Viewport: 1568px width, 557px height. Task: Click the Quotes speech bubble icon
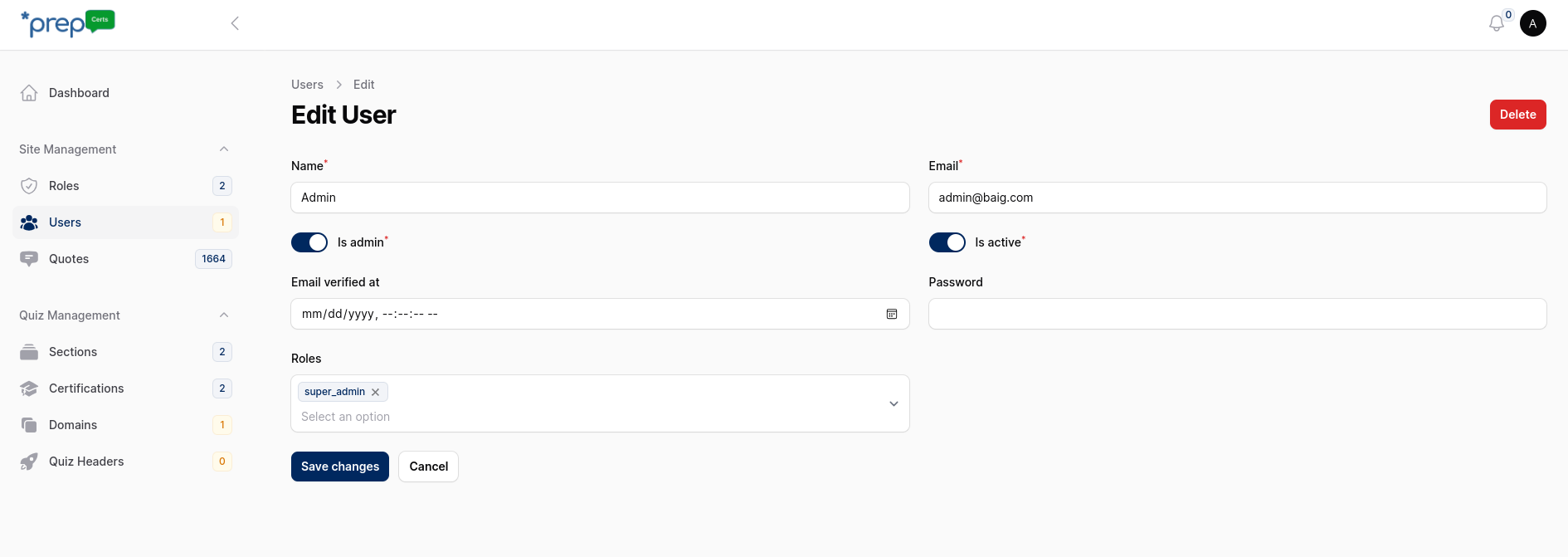(x=29, y=259)
